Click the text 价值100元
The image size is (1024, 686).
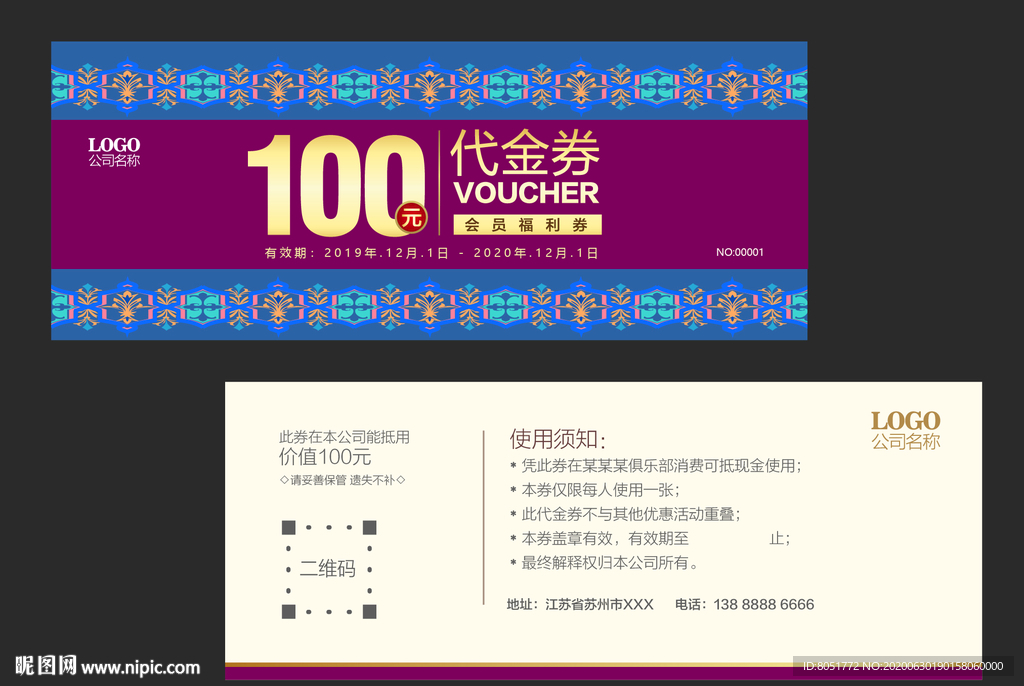tap(325, 457)
